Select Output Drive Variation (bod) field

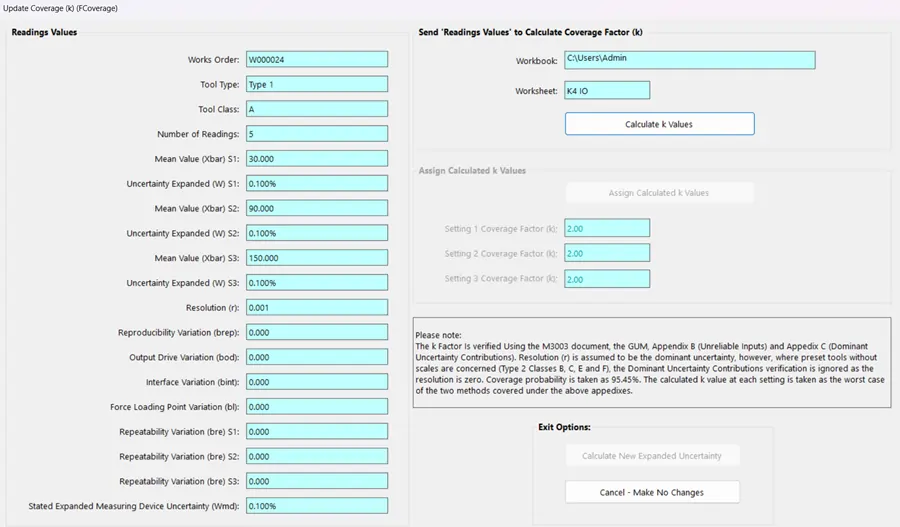click(x=317, y=357)
